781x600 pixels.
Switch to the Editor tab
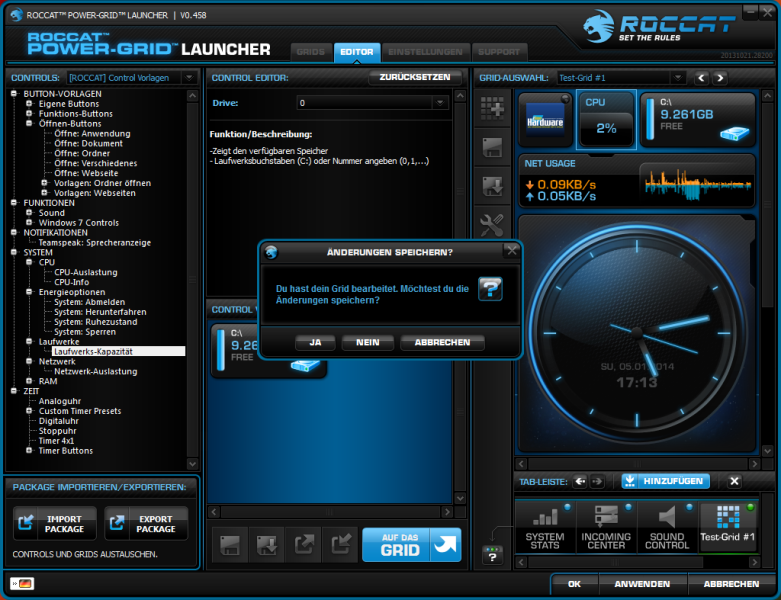pyautogui.click(x=357, y=52)
